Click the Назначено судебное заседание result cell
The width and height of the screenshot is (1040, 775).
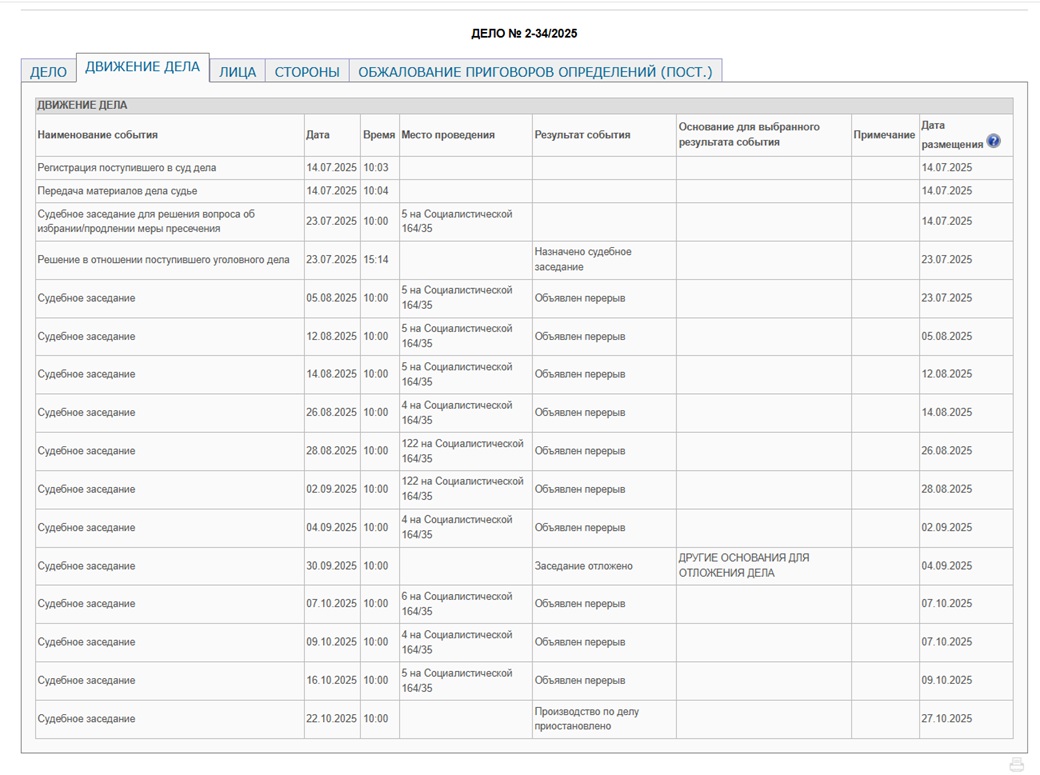pos(582,260)
